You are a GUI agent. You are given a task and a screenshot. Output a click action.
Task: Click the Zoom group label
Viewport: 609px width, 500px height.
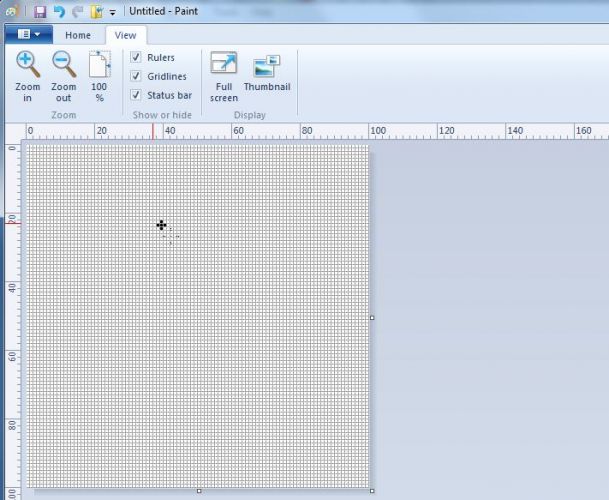point(64,115)
